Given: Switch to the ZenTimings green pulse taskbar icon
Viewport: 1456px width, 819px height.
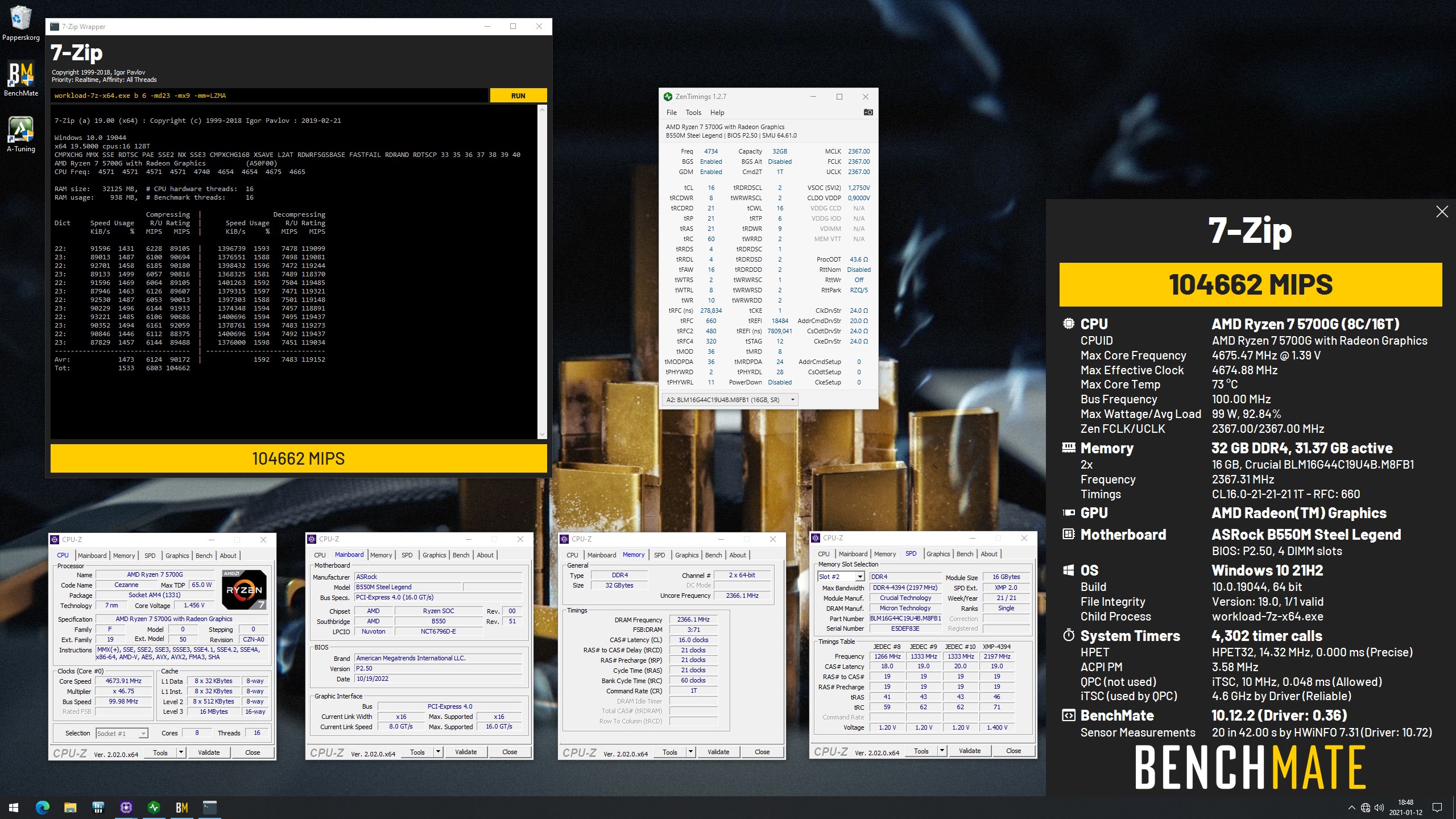Looking at the screenshot, I should [x=154, y=807].
